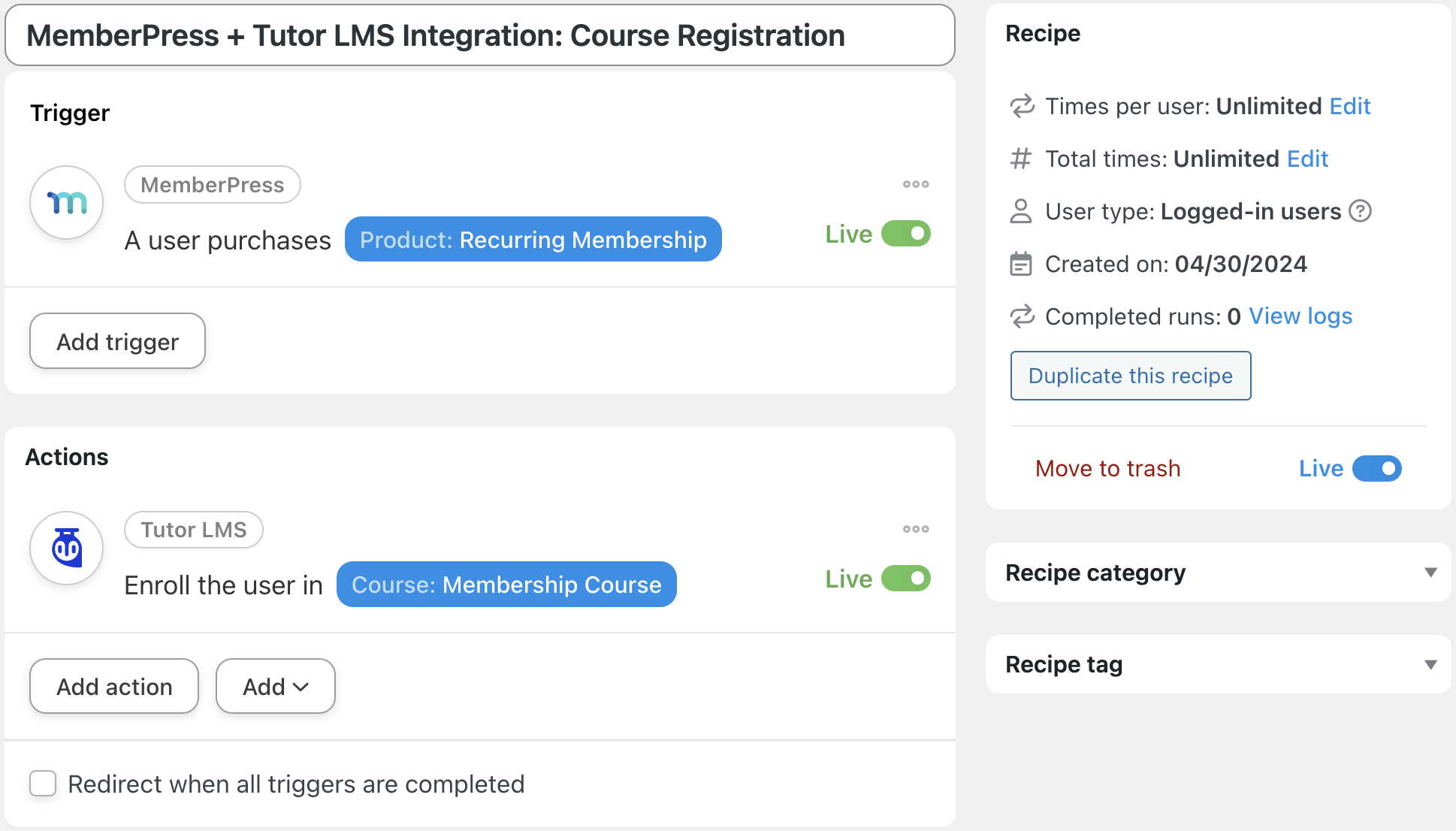The height and width of the screenshot is (831, 1456).
Task: Open the Add dropdown next to Add action
Action: click(275, 686)
